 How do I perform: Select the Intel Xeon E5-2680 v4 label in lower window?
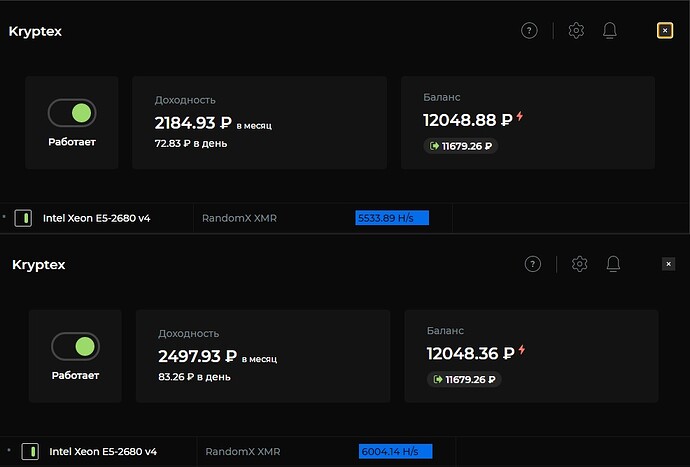103,451
